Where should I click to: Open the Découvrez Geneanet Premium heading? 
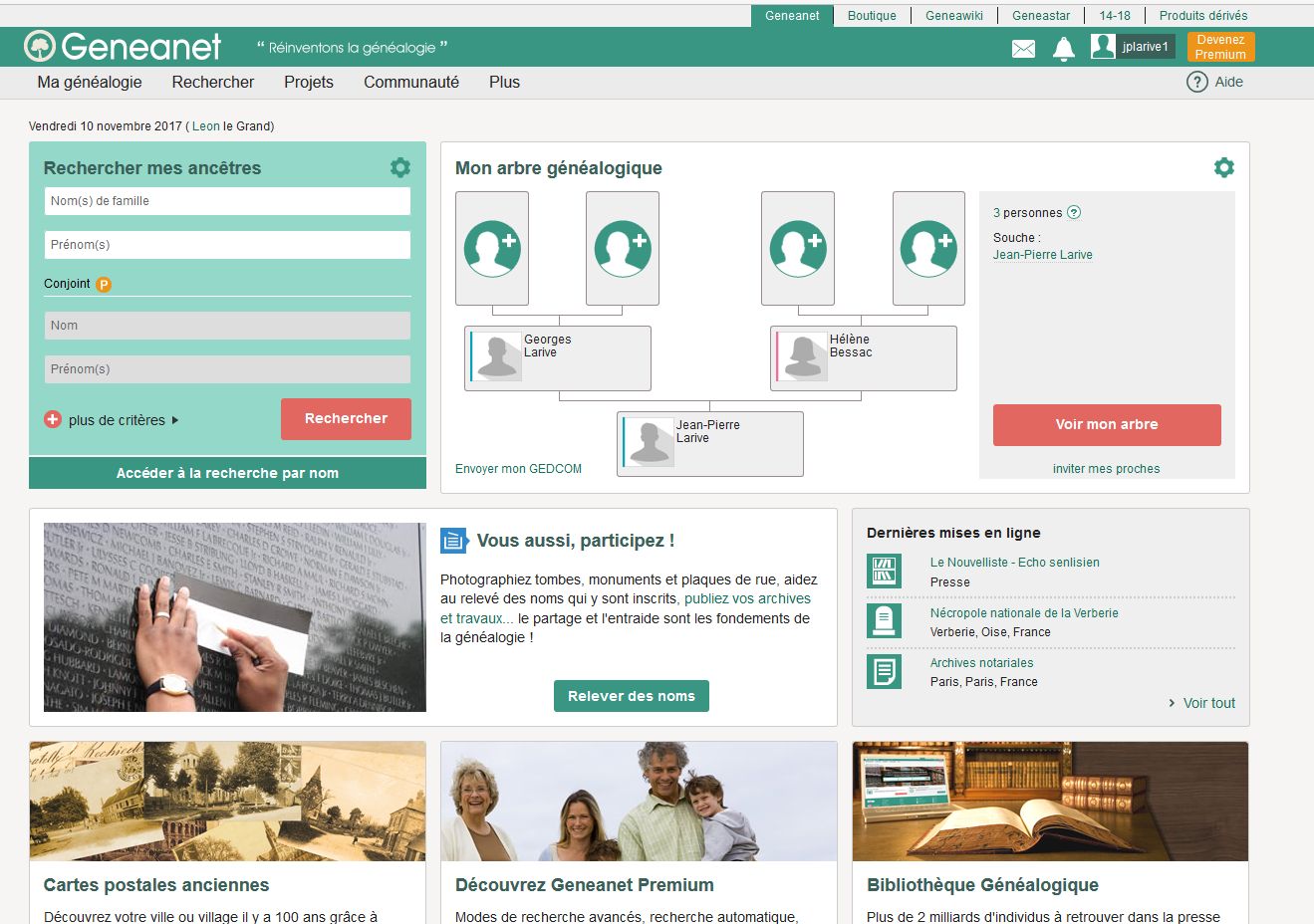585,885
